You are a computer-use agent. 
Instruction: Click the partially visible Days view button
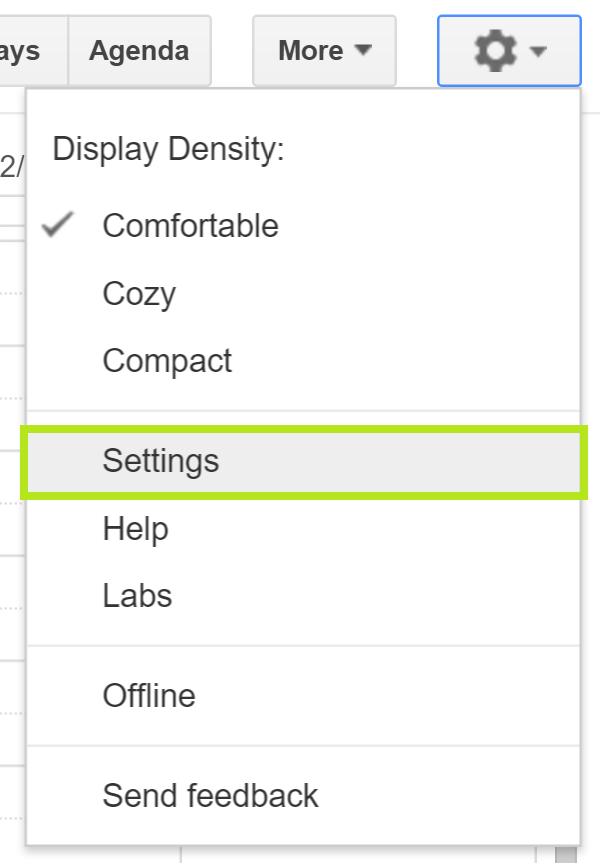30,51
